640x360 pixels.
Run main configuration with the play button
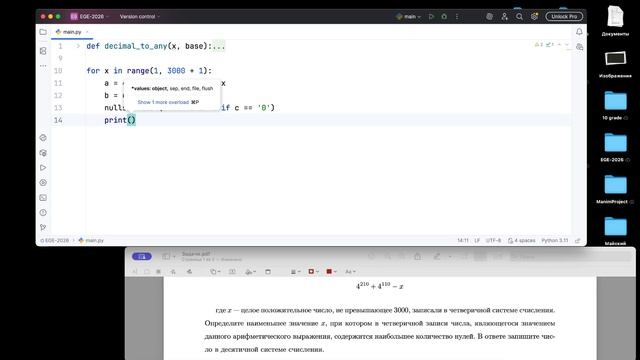click(x=431, y=17)
